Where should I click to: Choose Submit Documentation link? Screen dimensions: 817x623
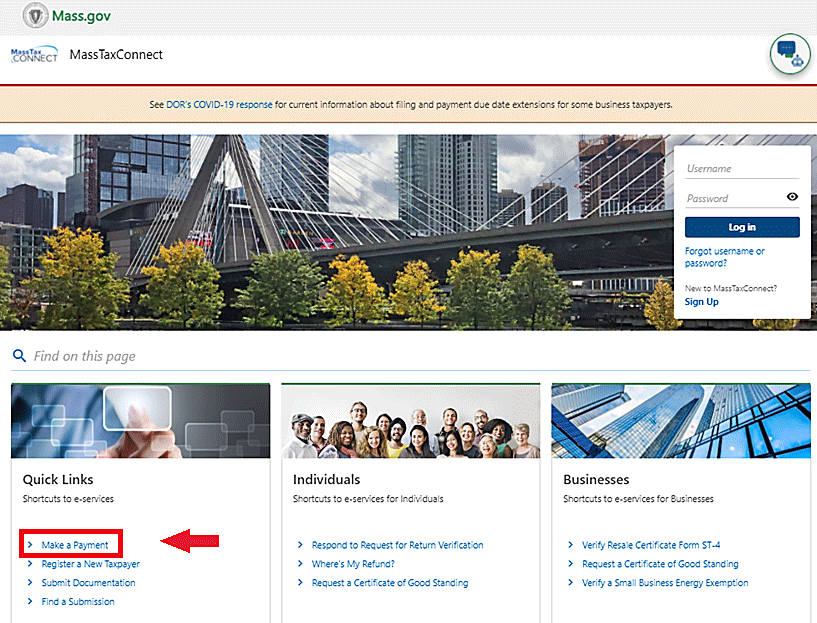point(88,583)
